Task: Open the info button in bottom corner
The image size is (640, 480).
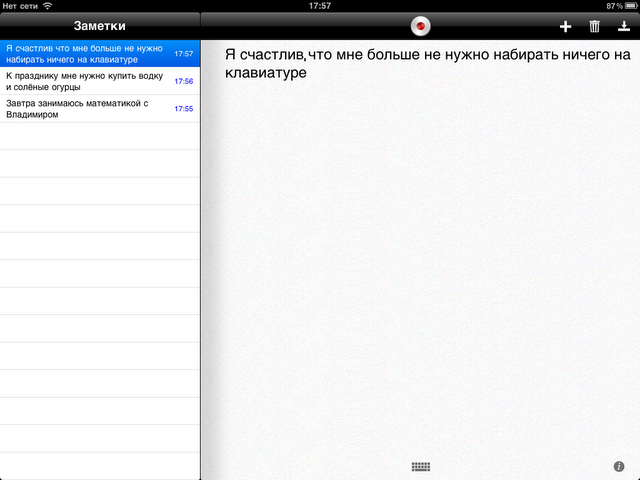Action: click(619, 466)
